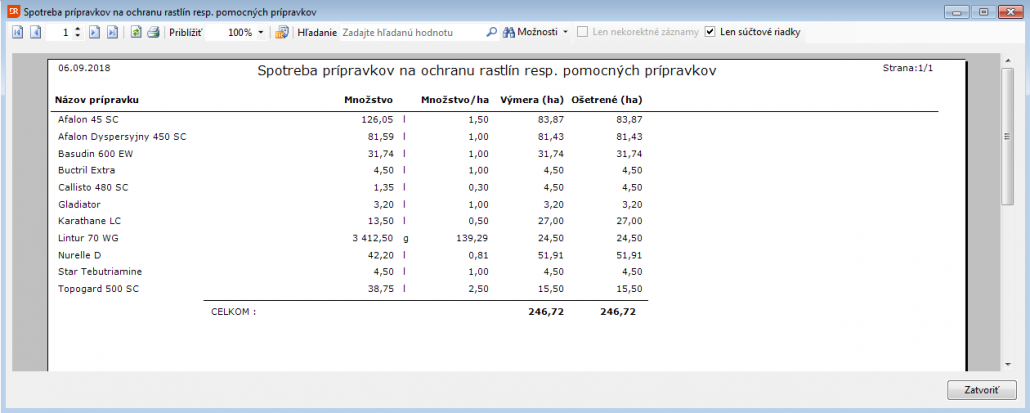Viewport: 1030px width, 413px height.
Task: Select 'Gladiator' entry
Action: coord(79,204)
